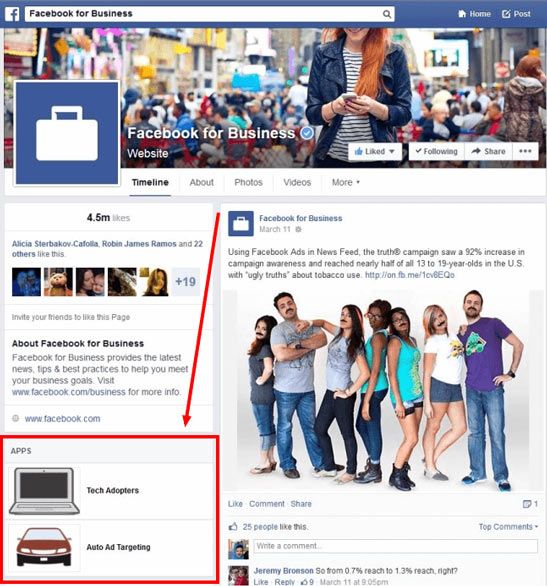Open the Auto Ad Targeting car icon
This screenshot has width=547, height=586.
44,547
